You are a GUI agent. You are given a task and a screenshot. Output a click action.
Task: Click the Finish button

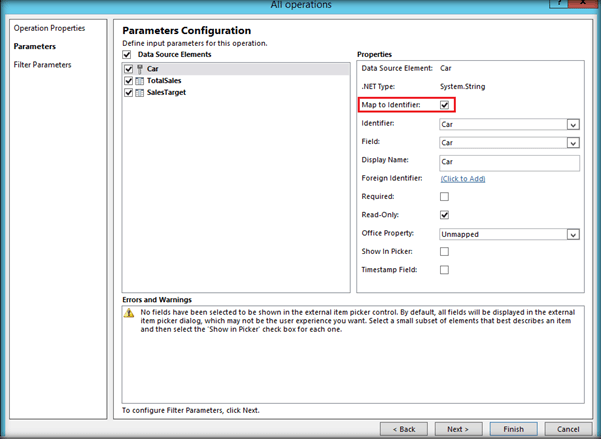pos(513,429)
